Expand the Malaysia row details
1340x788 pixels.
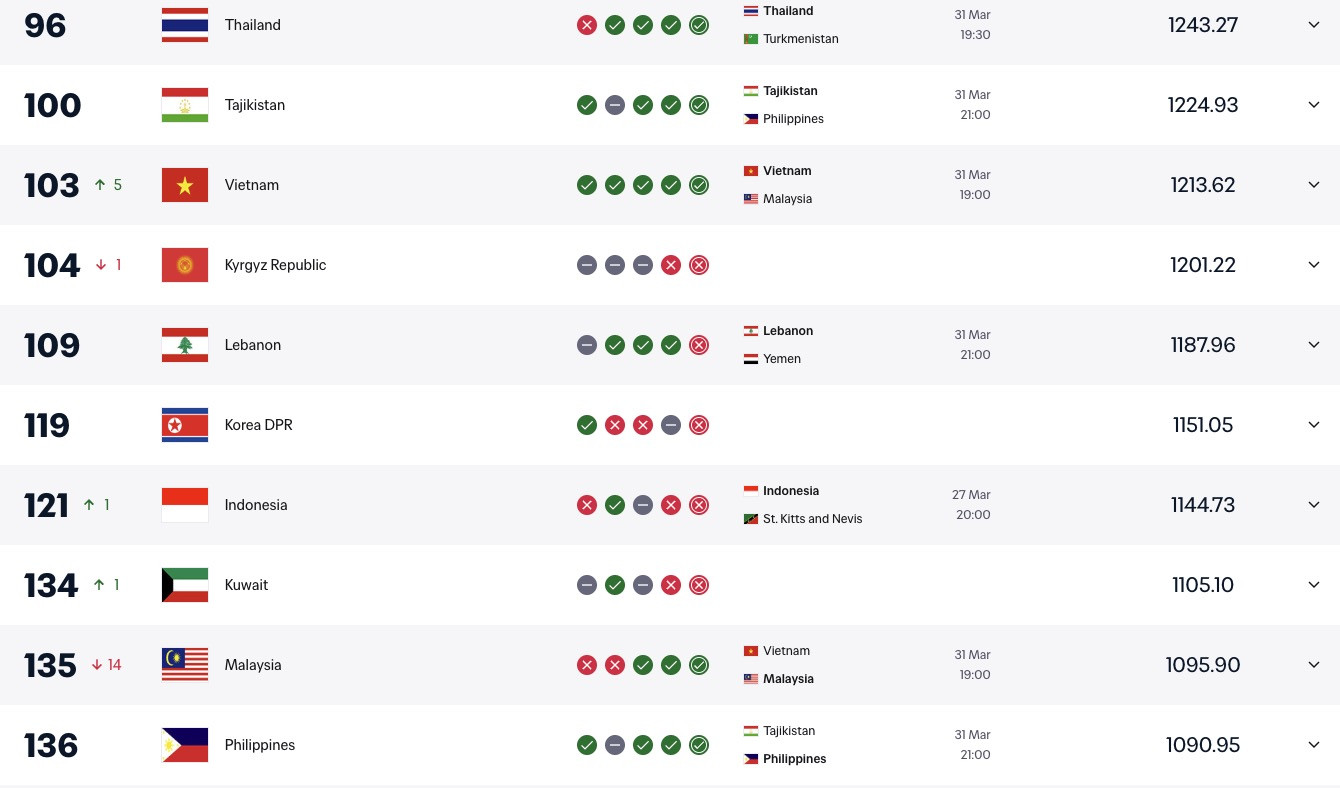pos(1314,665)
